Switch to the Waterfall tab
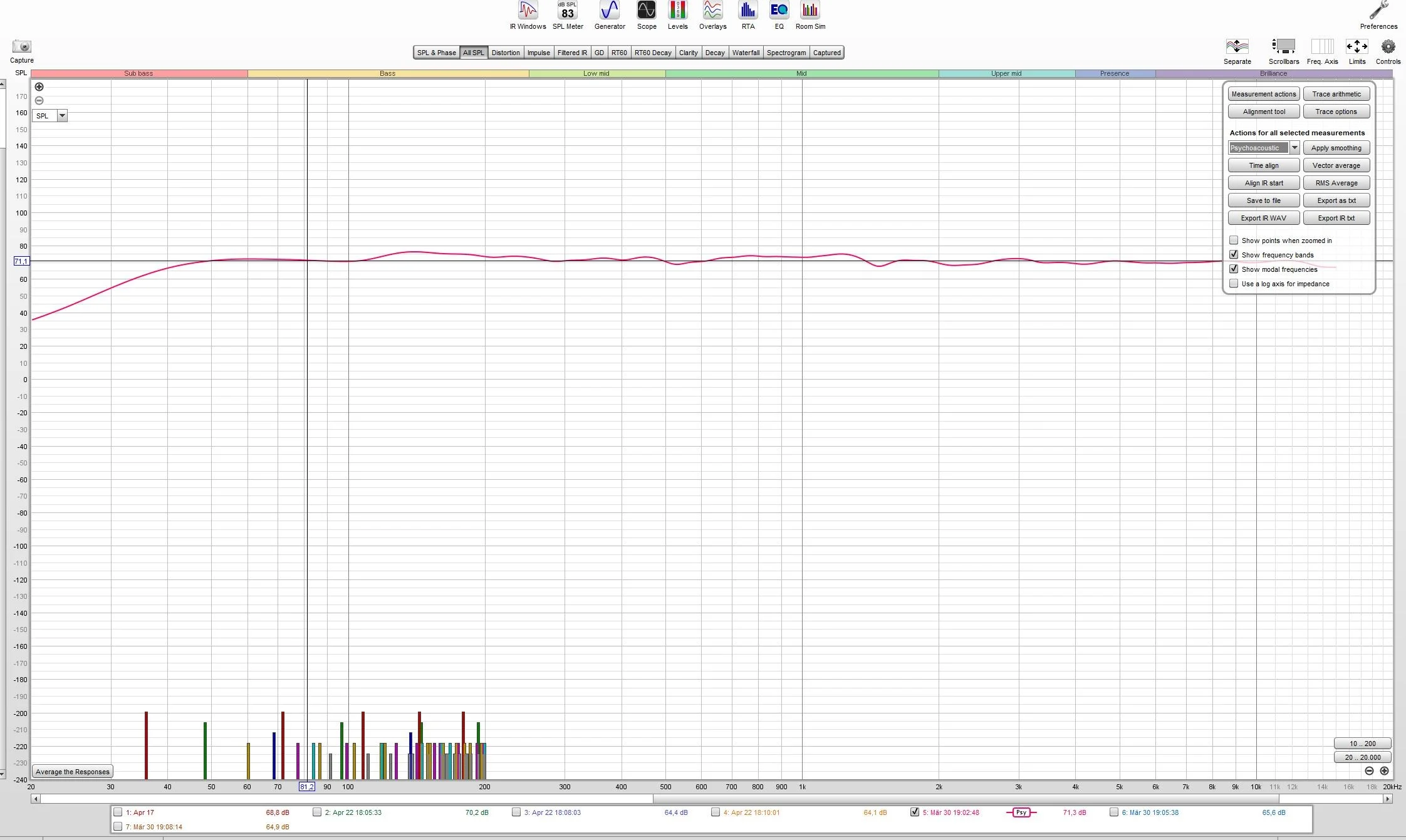Viewport: 1406px width, 840px height. [x=746, y=53]
